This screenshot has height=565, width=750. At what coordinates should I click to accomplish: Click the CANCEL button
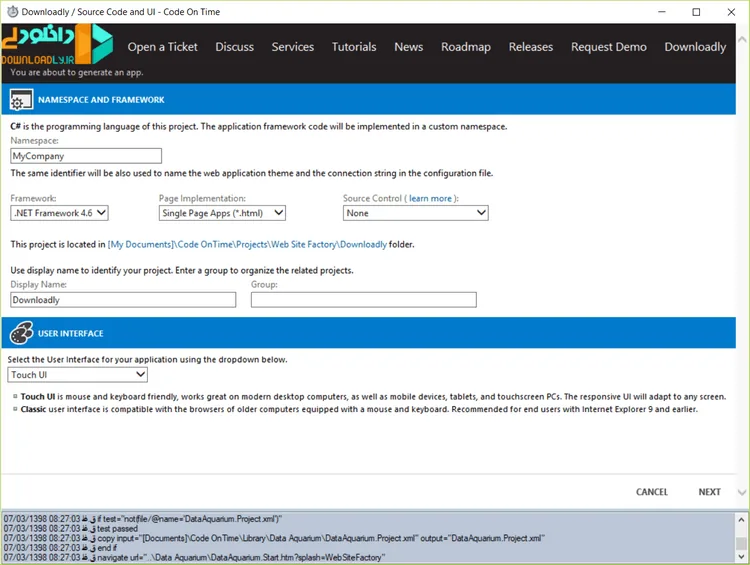tap(651, 492)
